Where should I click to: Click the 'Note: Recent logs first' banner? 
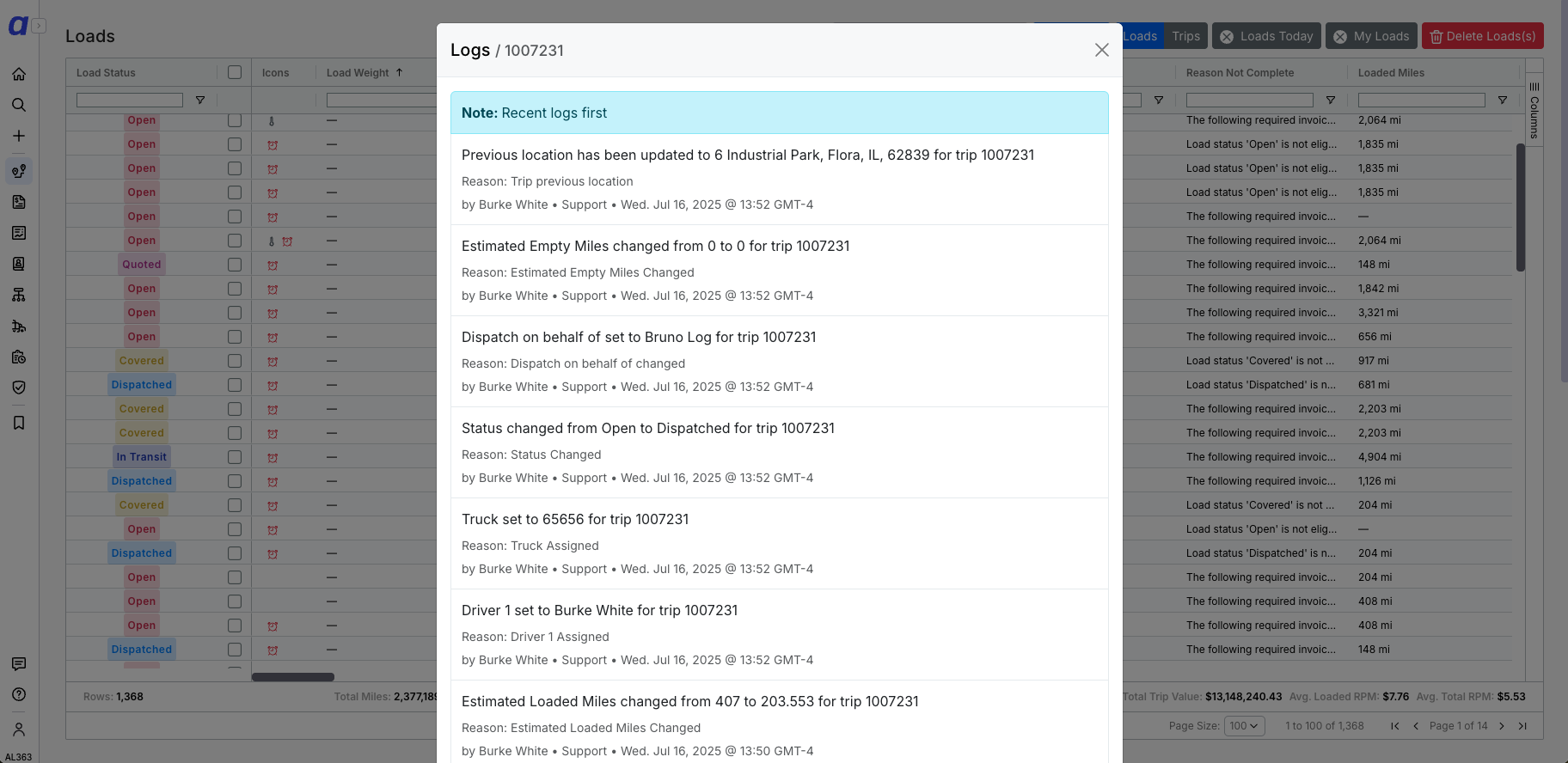point(780,113)
